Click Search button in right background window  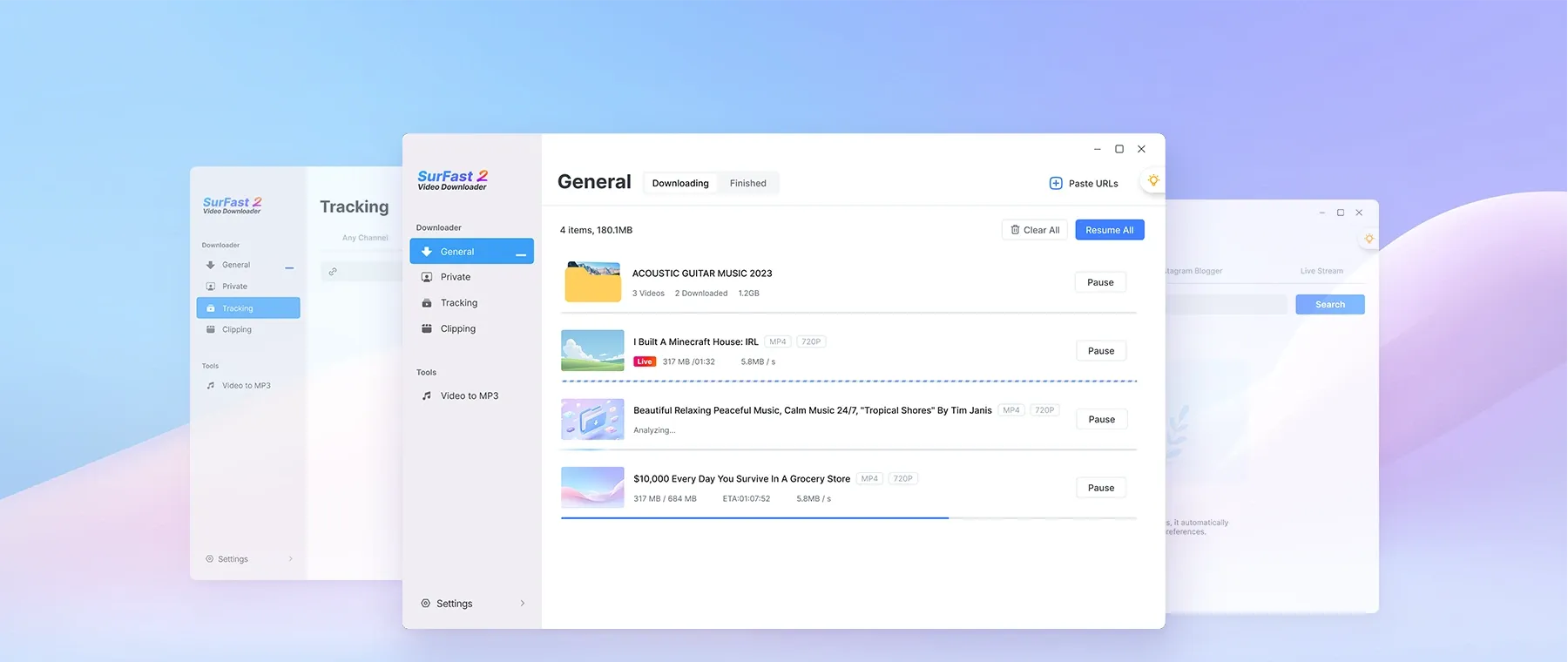(x=1329, y=305)
